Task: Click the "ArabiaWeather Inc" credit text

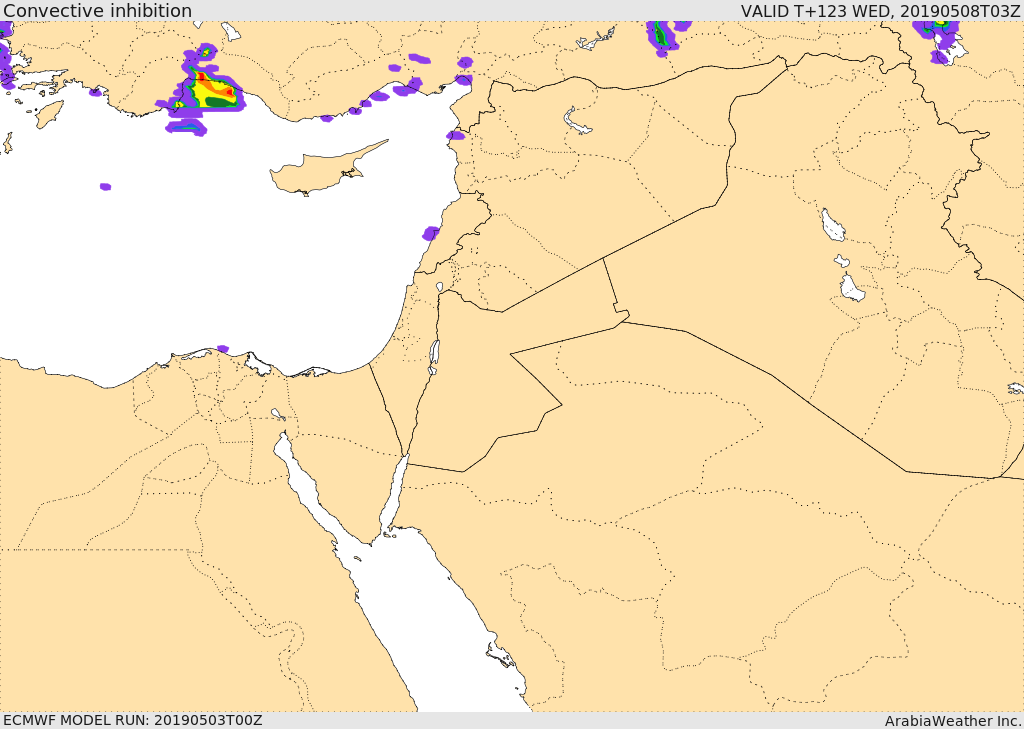Action: point(953,721)
